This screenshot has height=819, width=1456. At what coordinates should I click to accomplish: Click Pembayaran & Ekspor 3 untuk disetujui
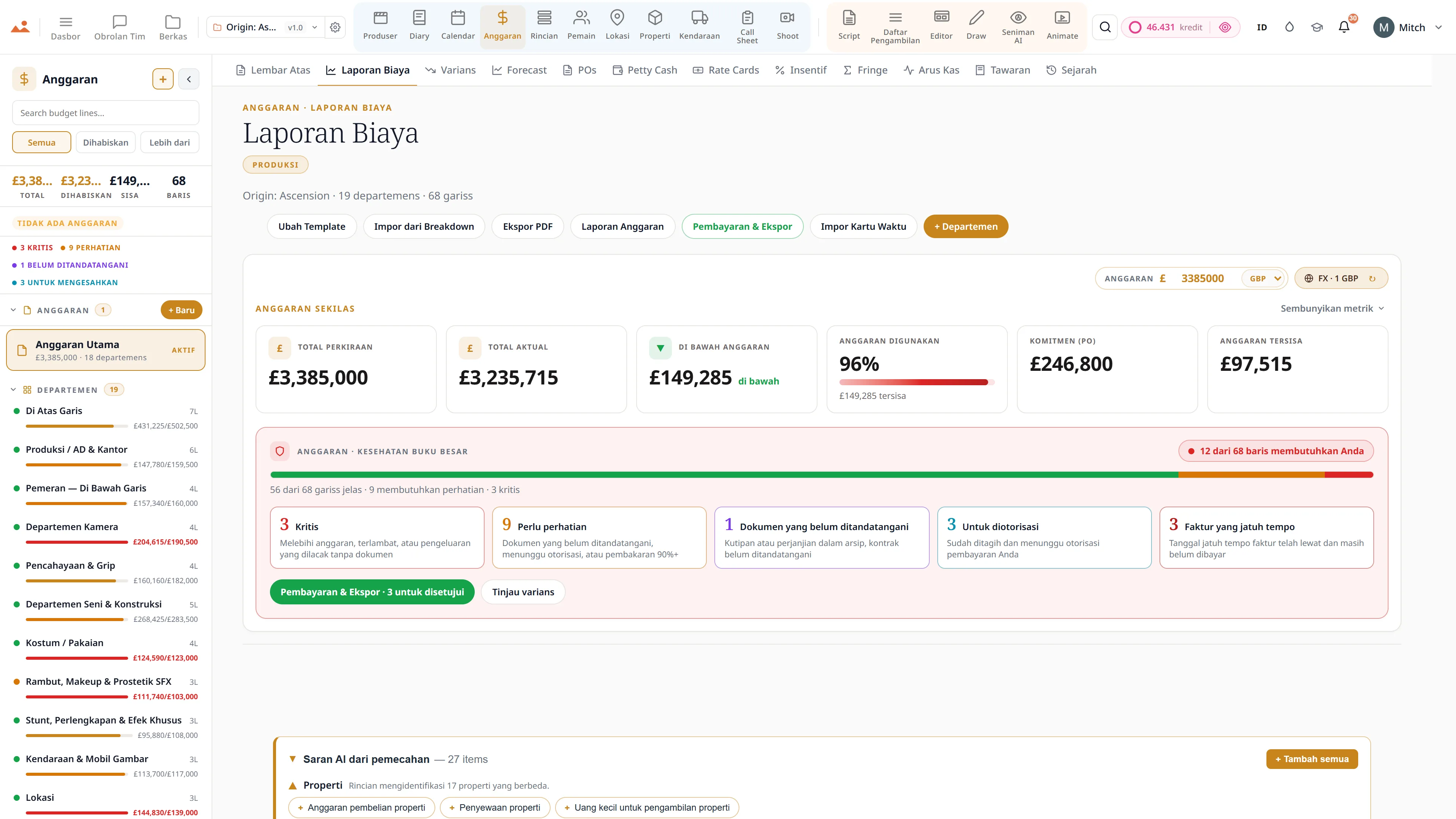[x=372, y=592]
